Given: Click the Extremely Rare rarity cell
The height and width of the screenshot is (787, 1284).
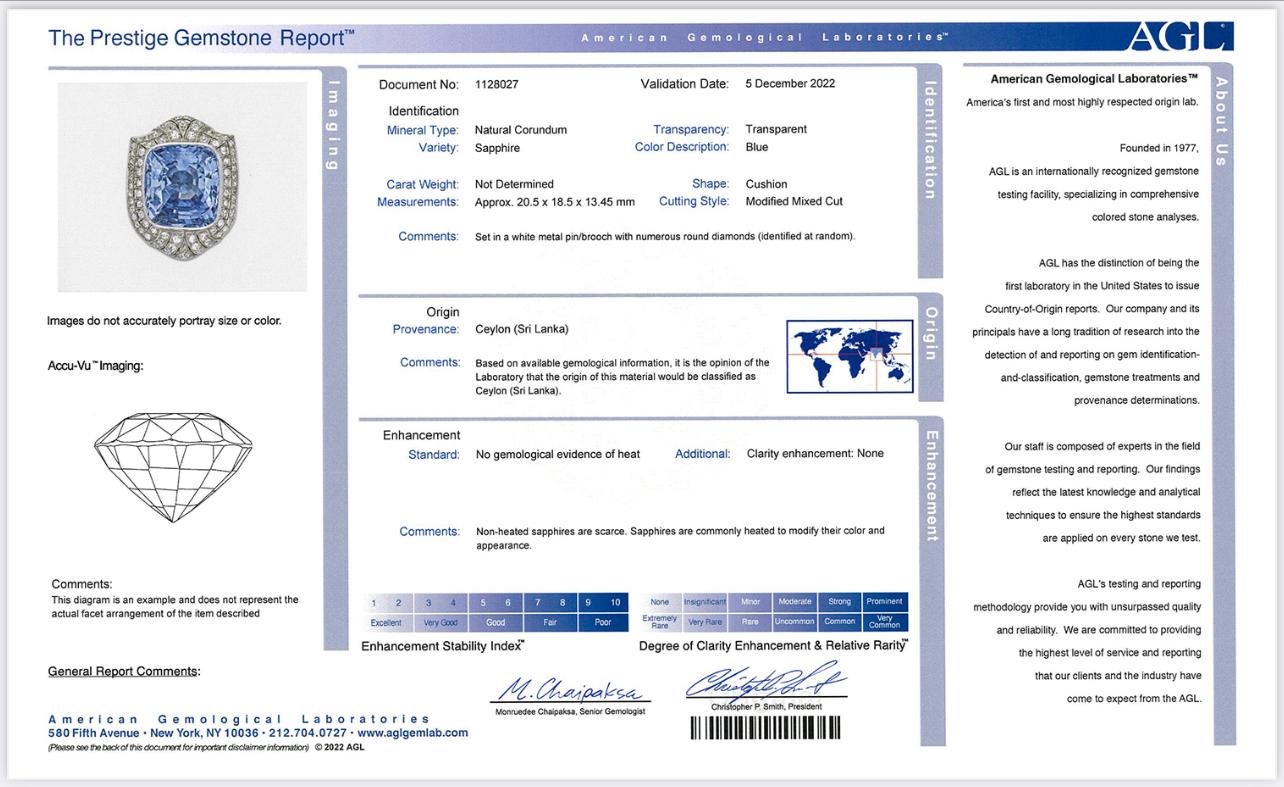Looking at the screenshot, I should coord(660,622).
